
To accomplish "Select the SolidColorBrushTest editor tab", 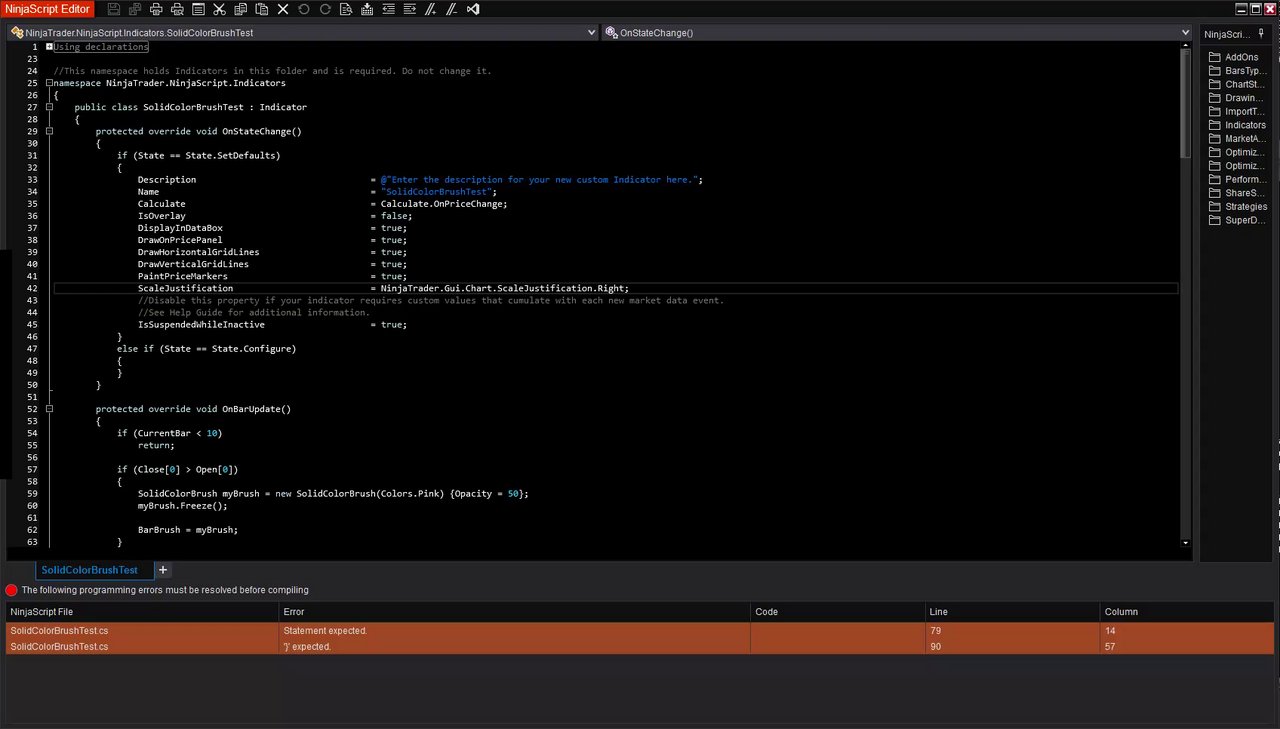I will (x=90, y=570).
